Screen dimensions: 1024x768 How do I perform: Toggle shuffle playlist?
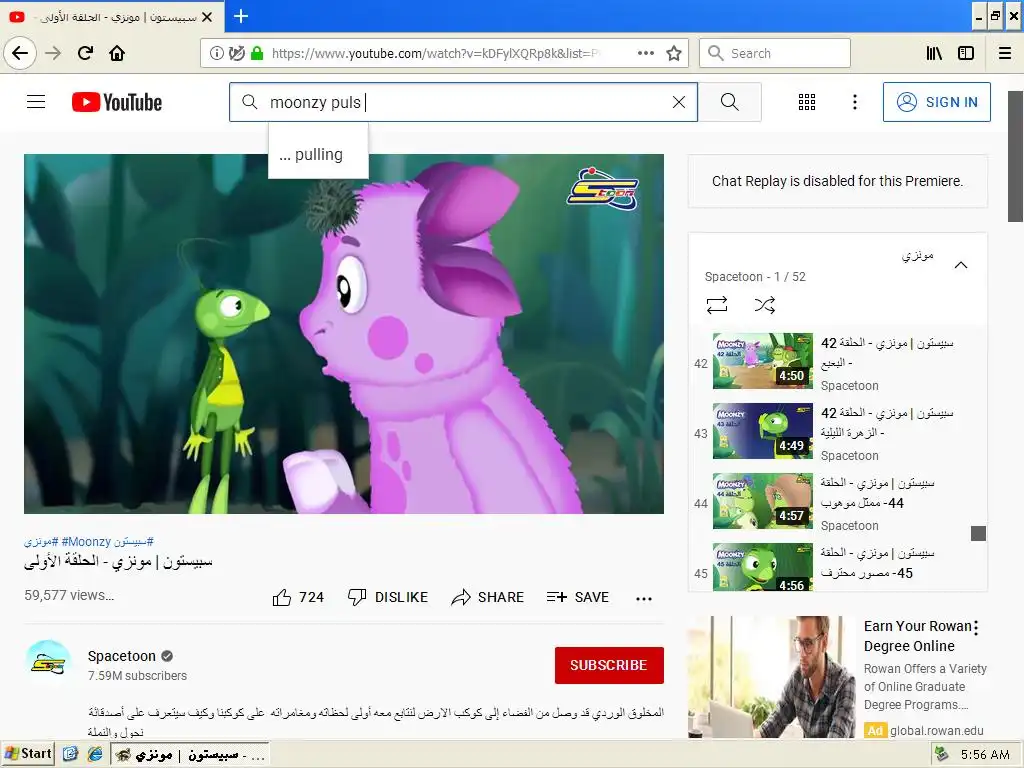pos(765,305)
